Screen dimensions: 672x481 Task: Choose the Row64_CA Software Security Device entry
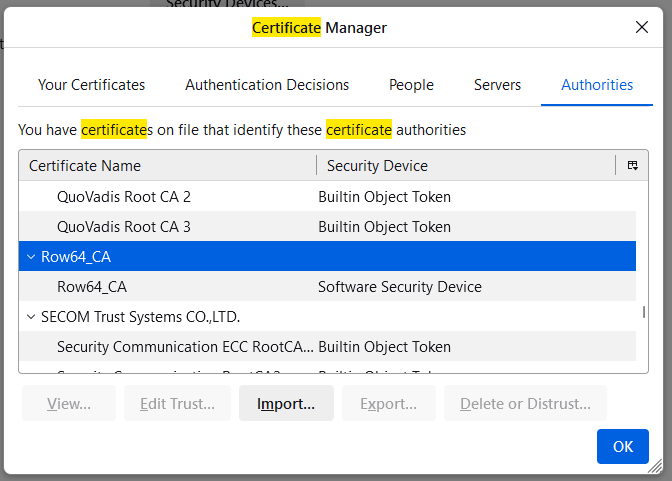(92, 287)
